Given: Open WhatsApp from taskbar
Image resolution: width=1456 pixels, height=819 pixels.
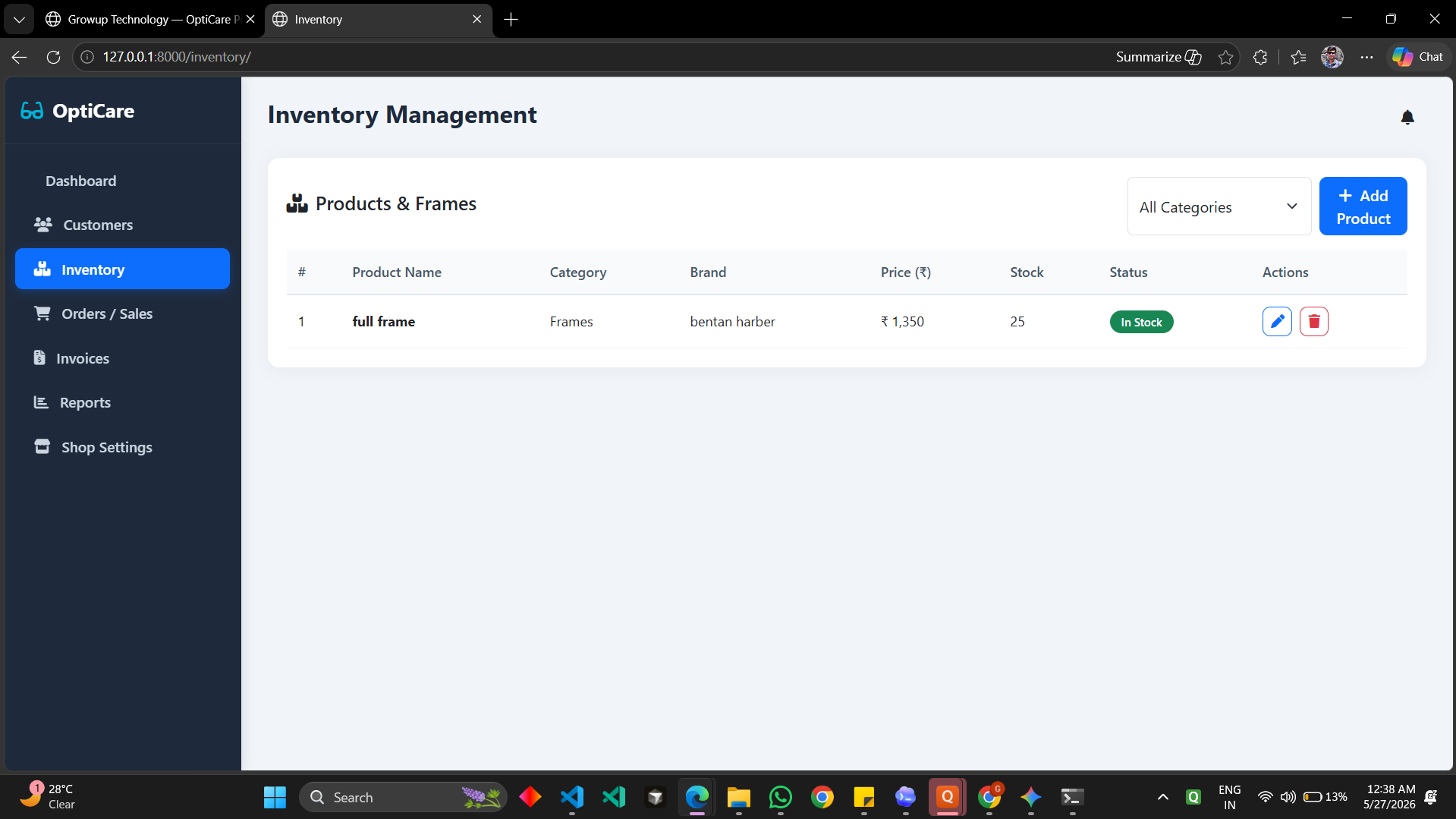Looking at the screenshot, I should point(781,797).
